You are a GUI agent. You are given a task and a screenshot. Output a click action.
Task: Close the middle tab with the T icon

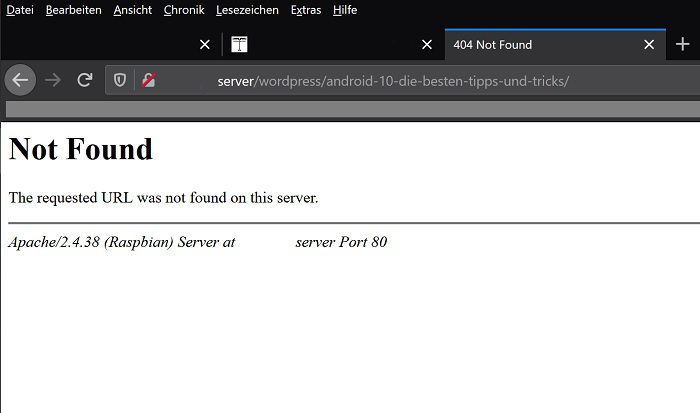coord(427,44)
